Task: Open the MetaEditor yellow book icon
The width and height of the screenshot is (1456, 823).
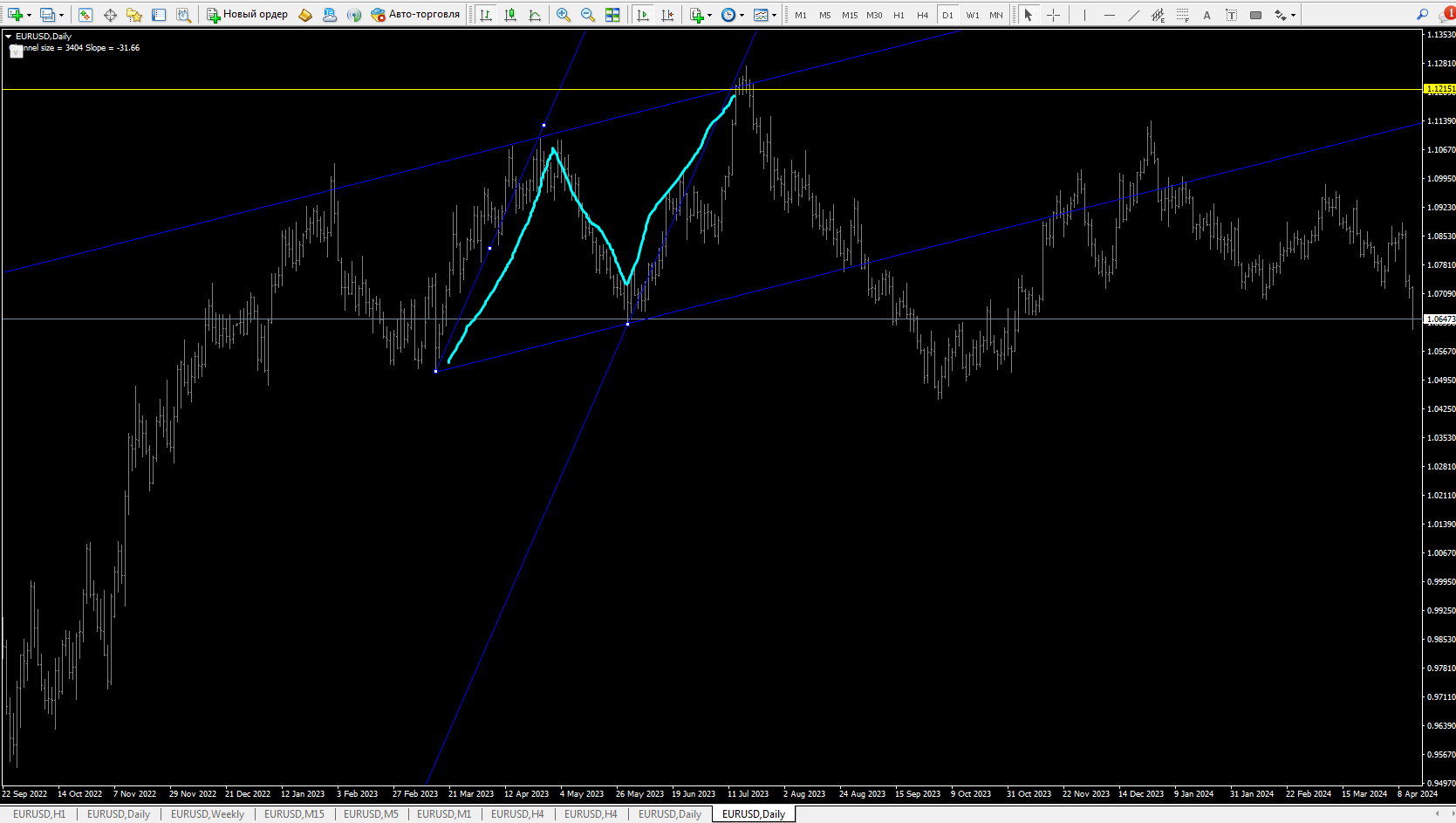Action: point(305,15)
